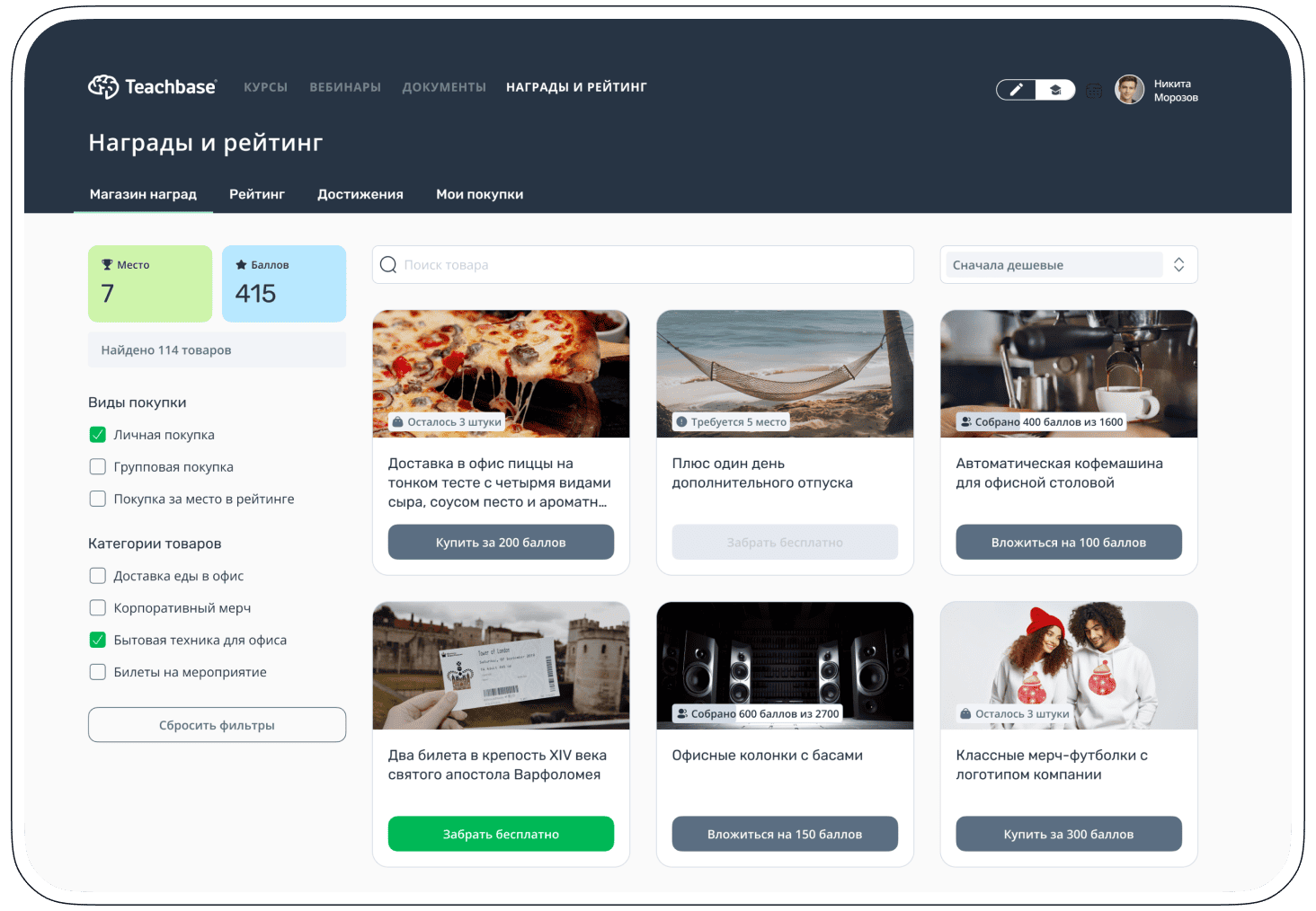Open Документы in top navigation
This screenshot has width=1316, height=911.
(444, 87)
